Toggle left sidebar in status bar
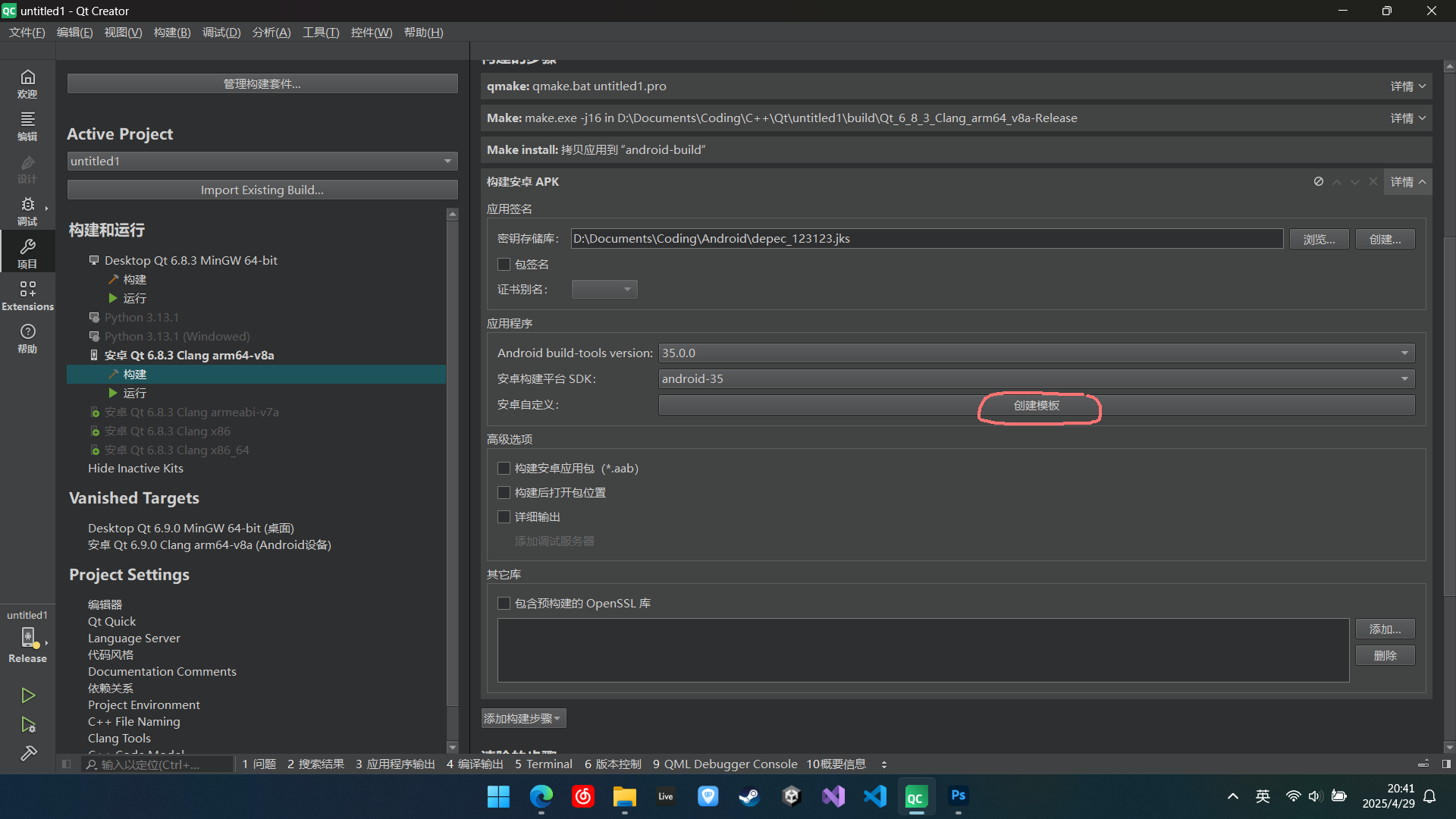This screenshot has width=1456, height=819. pos(67,764)
